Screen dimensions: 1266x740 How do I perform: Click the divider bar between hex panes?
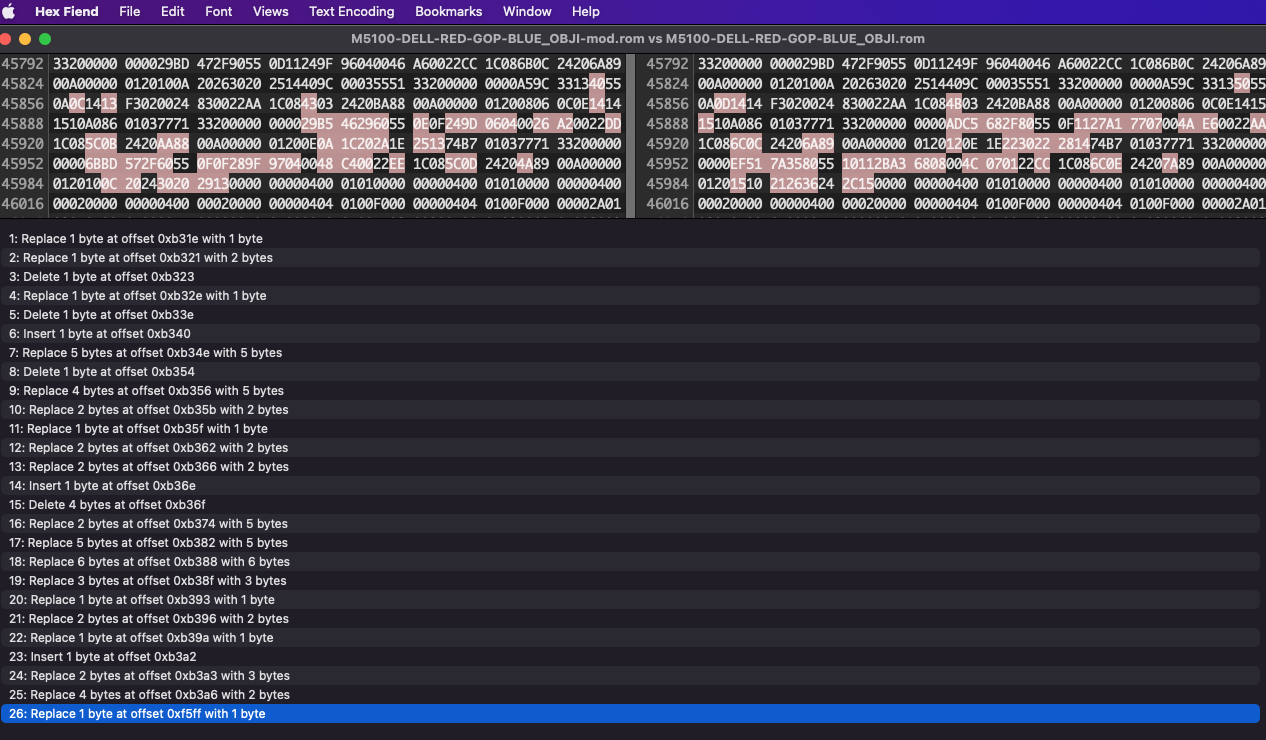631,135
